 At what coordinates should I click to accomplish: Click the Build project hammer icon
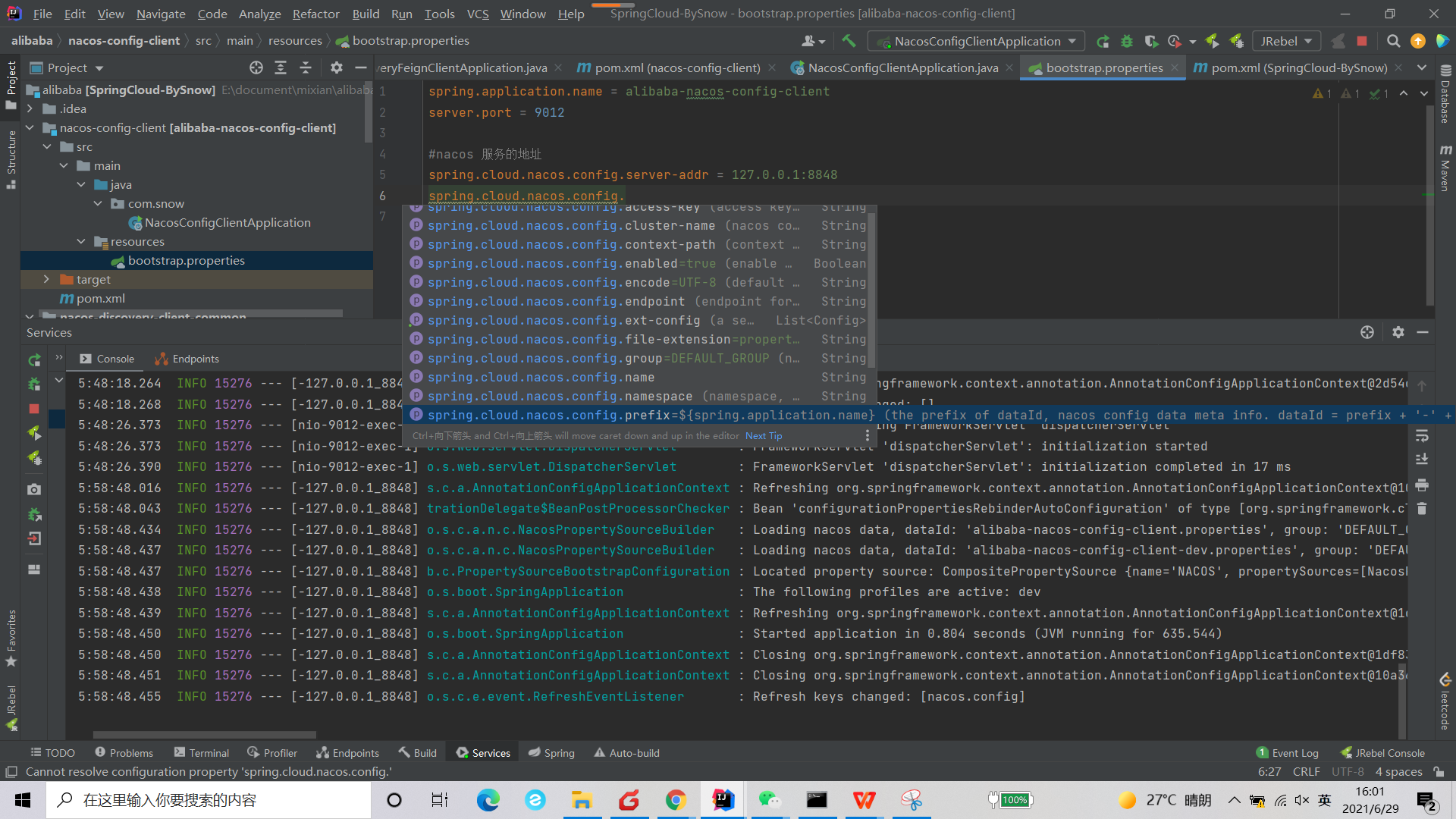[849, 41]
